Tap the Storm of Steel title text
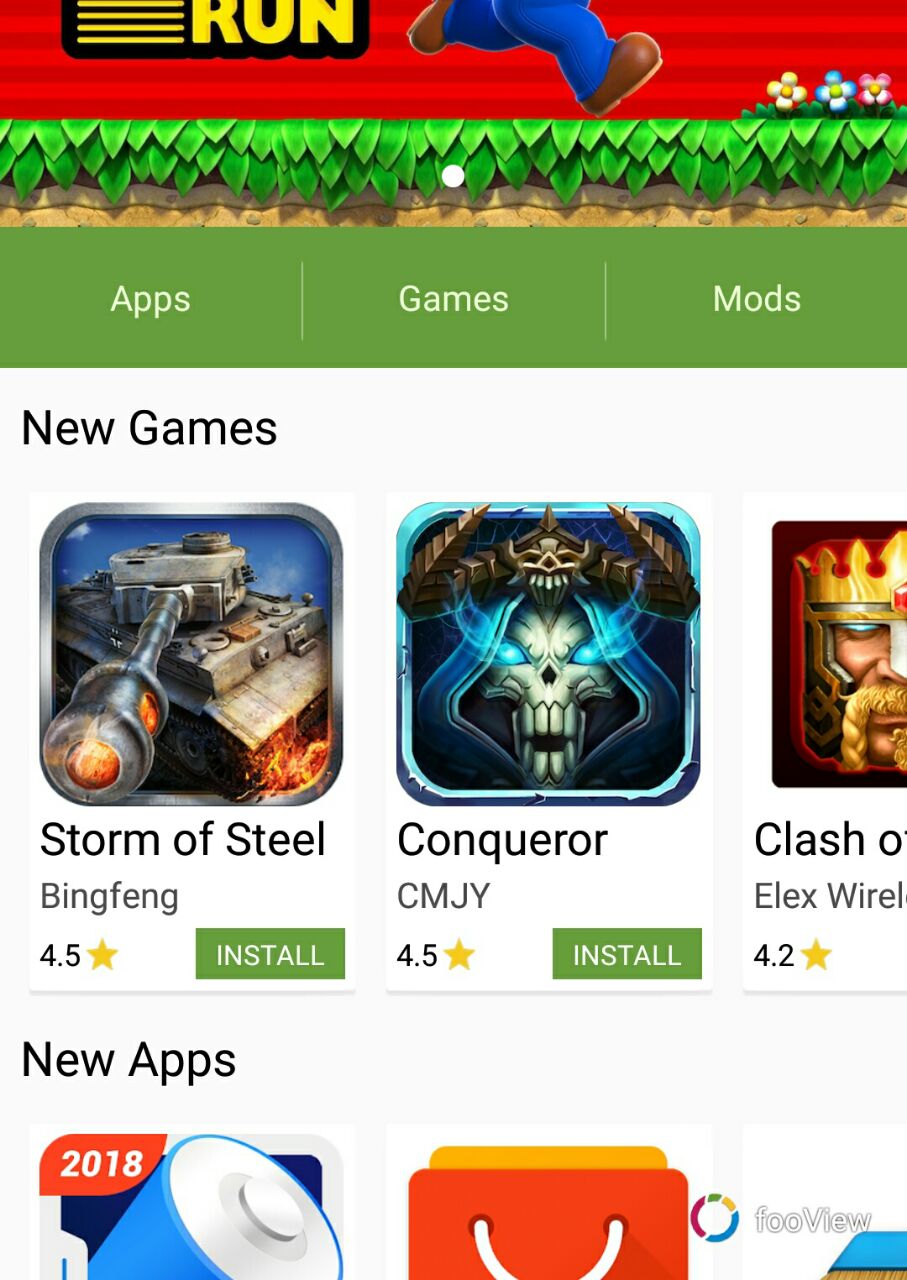The width and height of the screenshot is (907, 1280). [x=183, y=840]
